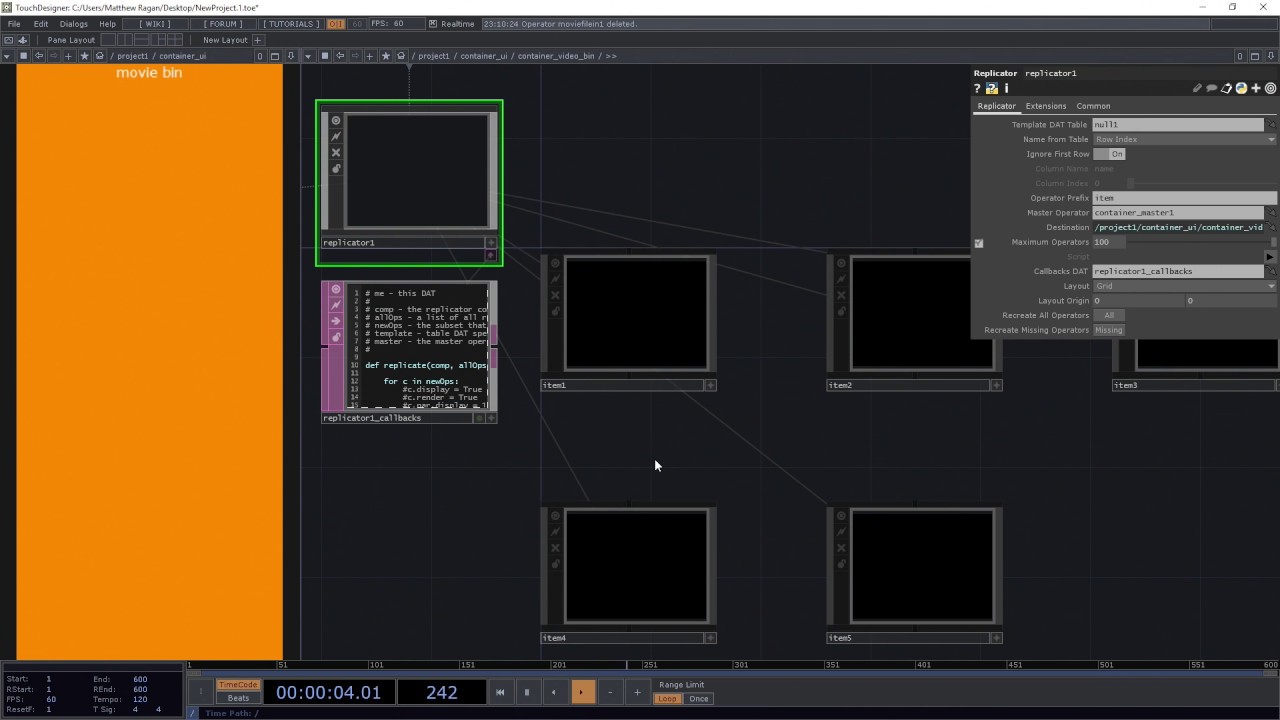Step forward one frame with plus

(637, 692)
